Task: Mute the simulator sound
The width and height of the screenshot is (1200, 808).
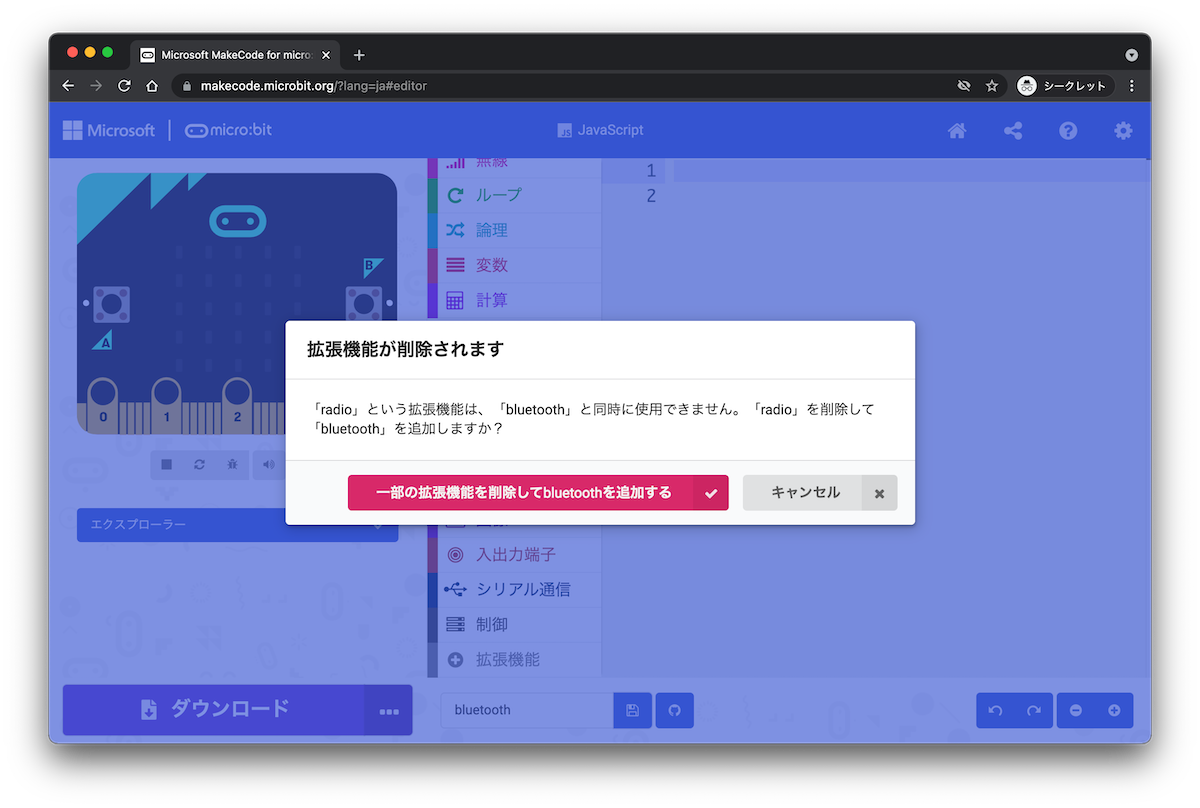Action: click(268, 464)
